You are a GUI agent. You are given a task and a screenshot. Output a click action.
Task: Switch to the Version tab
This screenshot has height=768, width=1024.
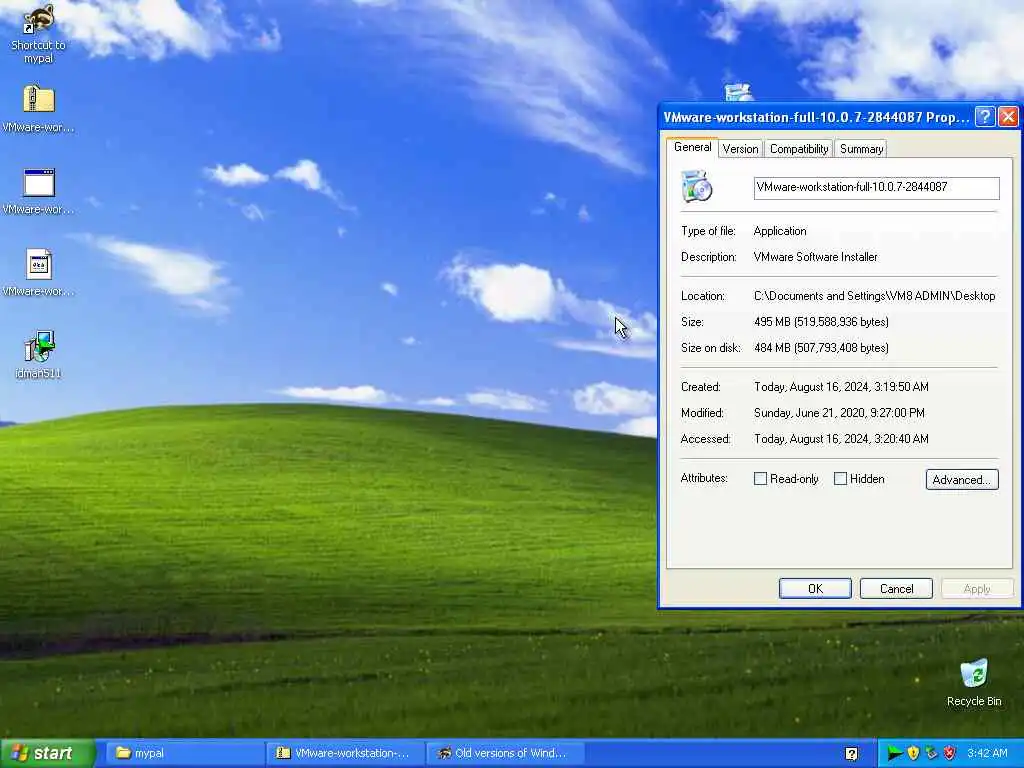click(x=741, y=149)
